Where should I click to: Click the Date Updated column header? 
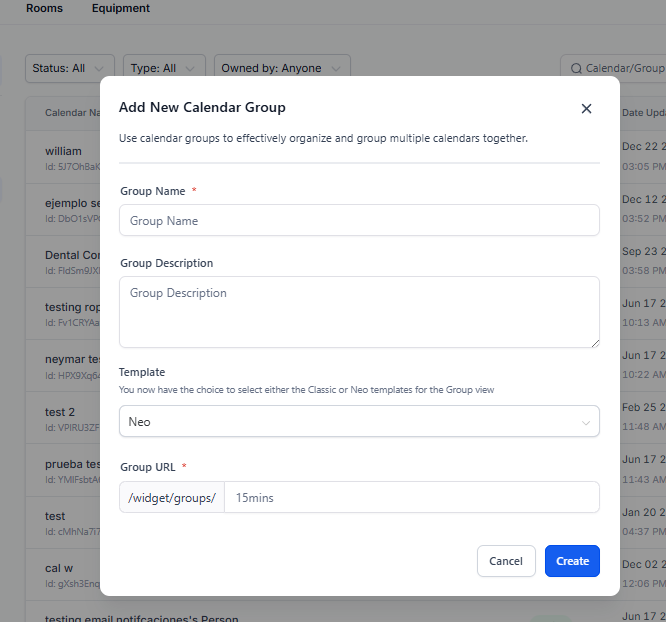642,113
